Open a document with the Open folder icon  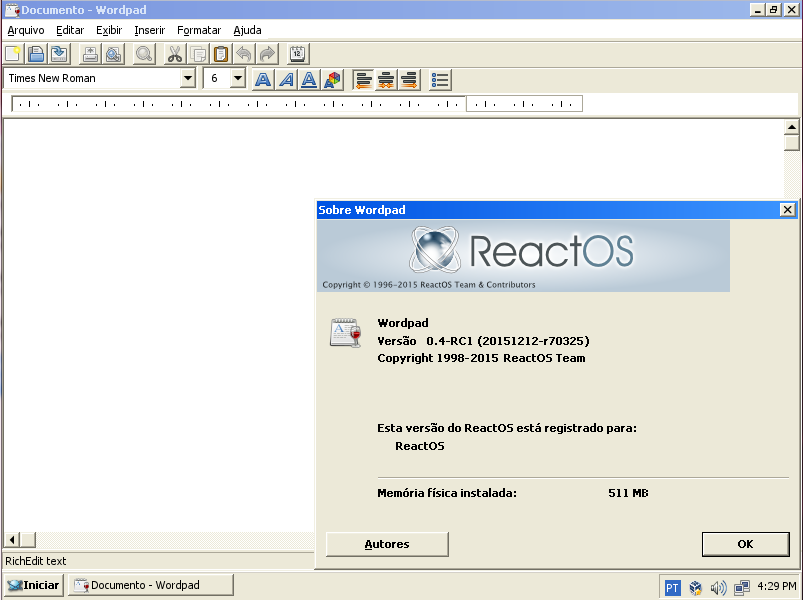35,53
